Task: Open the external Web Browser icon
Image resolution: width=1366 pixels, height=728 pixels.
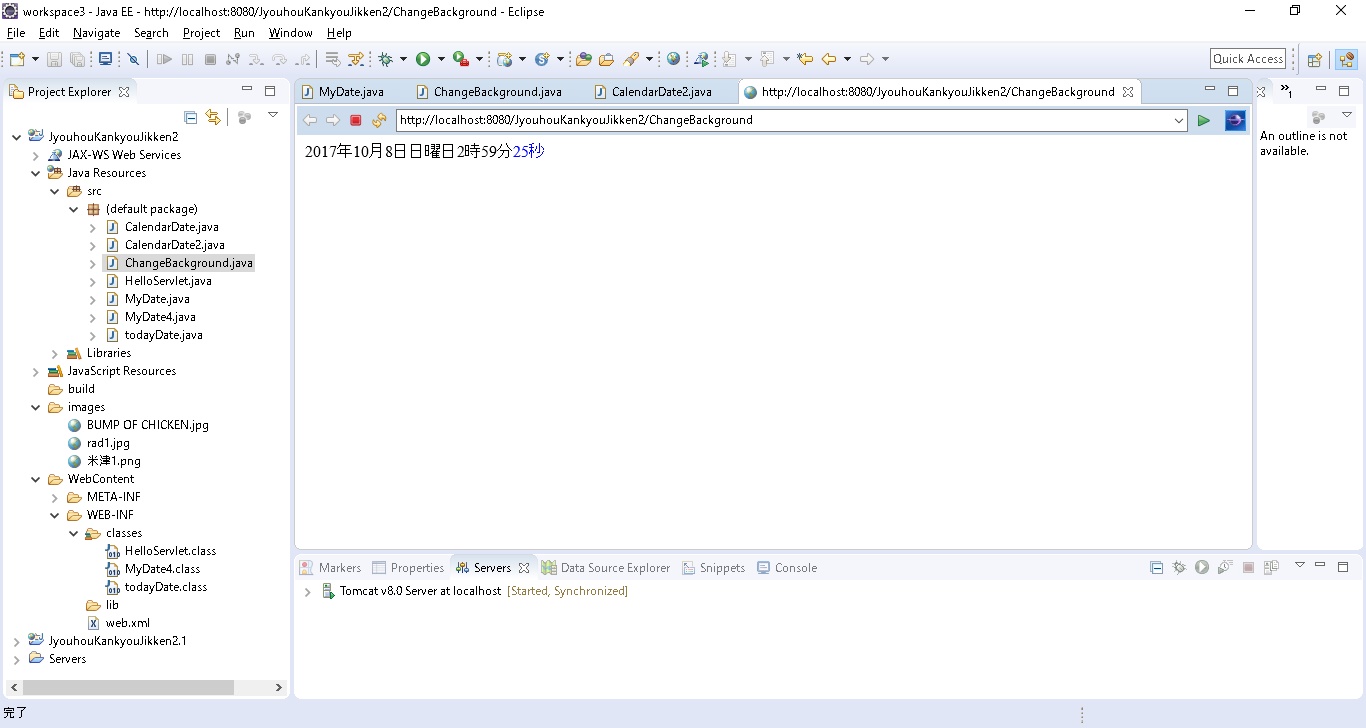Action: point(673,58)
